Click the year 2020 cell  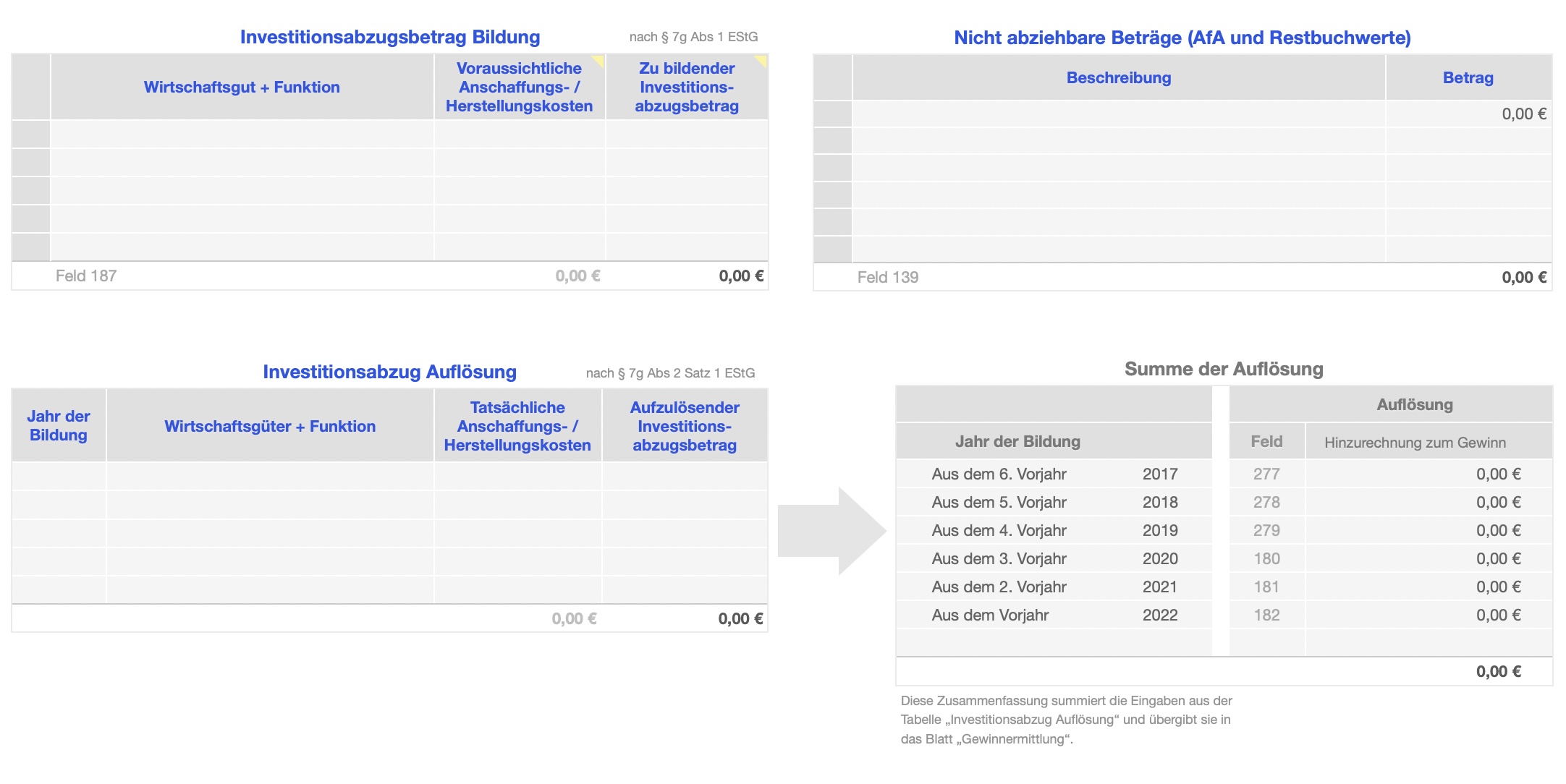pyautogui.click(x=1160, y=559)
